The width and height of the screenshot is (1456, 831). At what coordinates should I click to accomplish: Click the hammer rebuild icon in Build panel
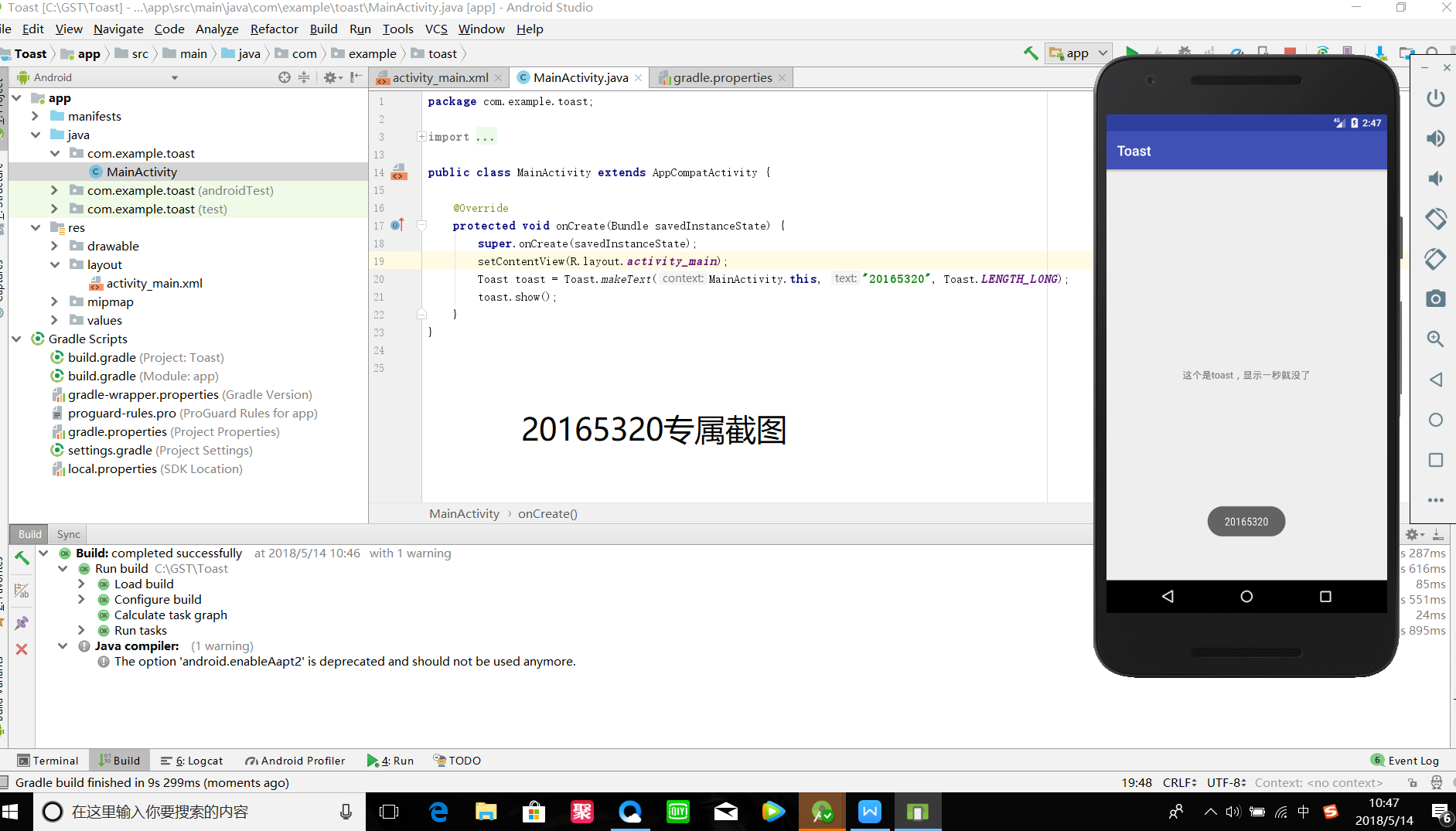pyautogui.click(x=22, y=558)
